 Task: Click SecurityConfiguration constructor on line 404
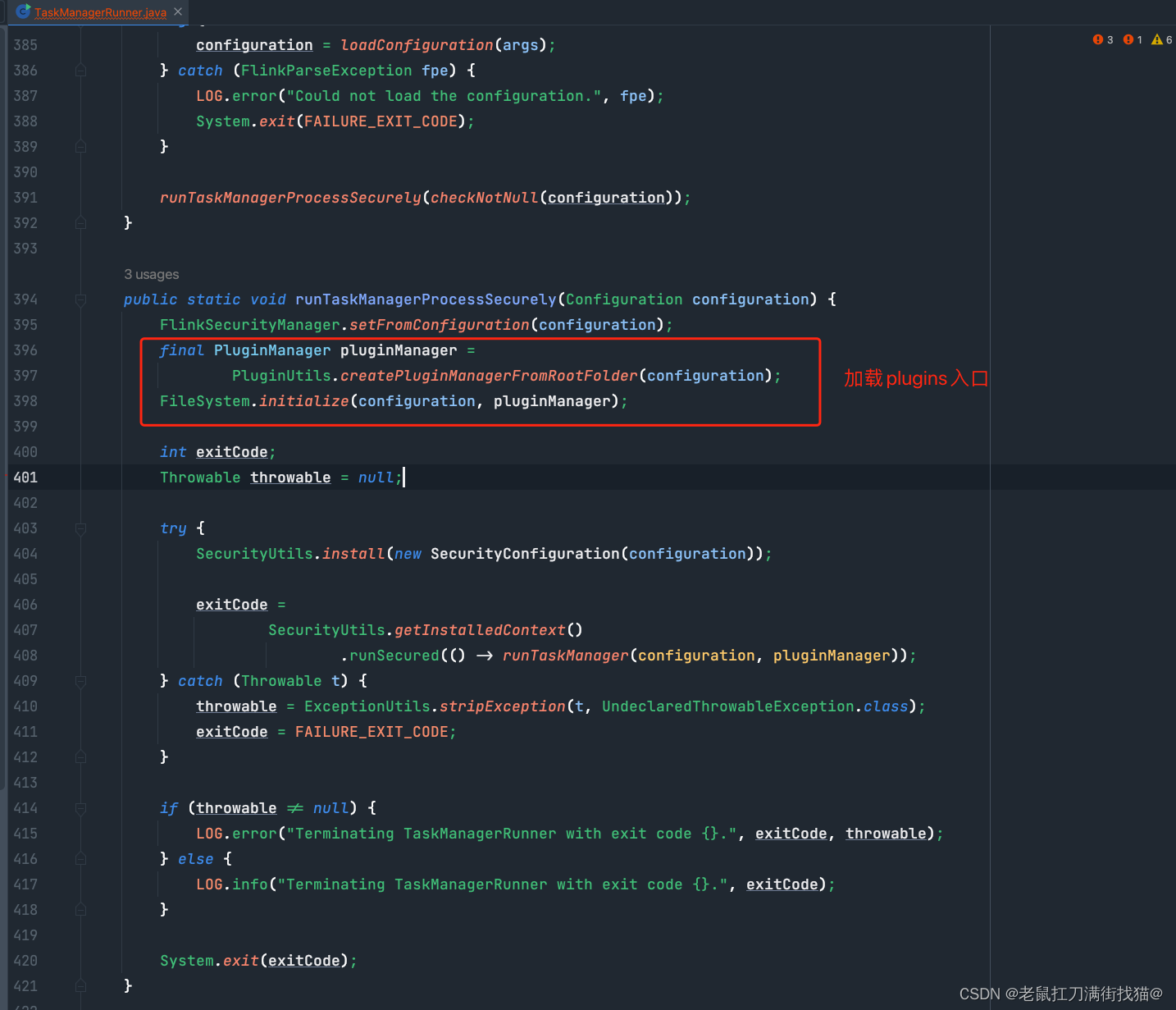coord(525,554)
